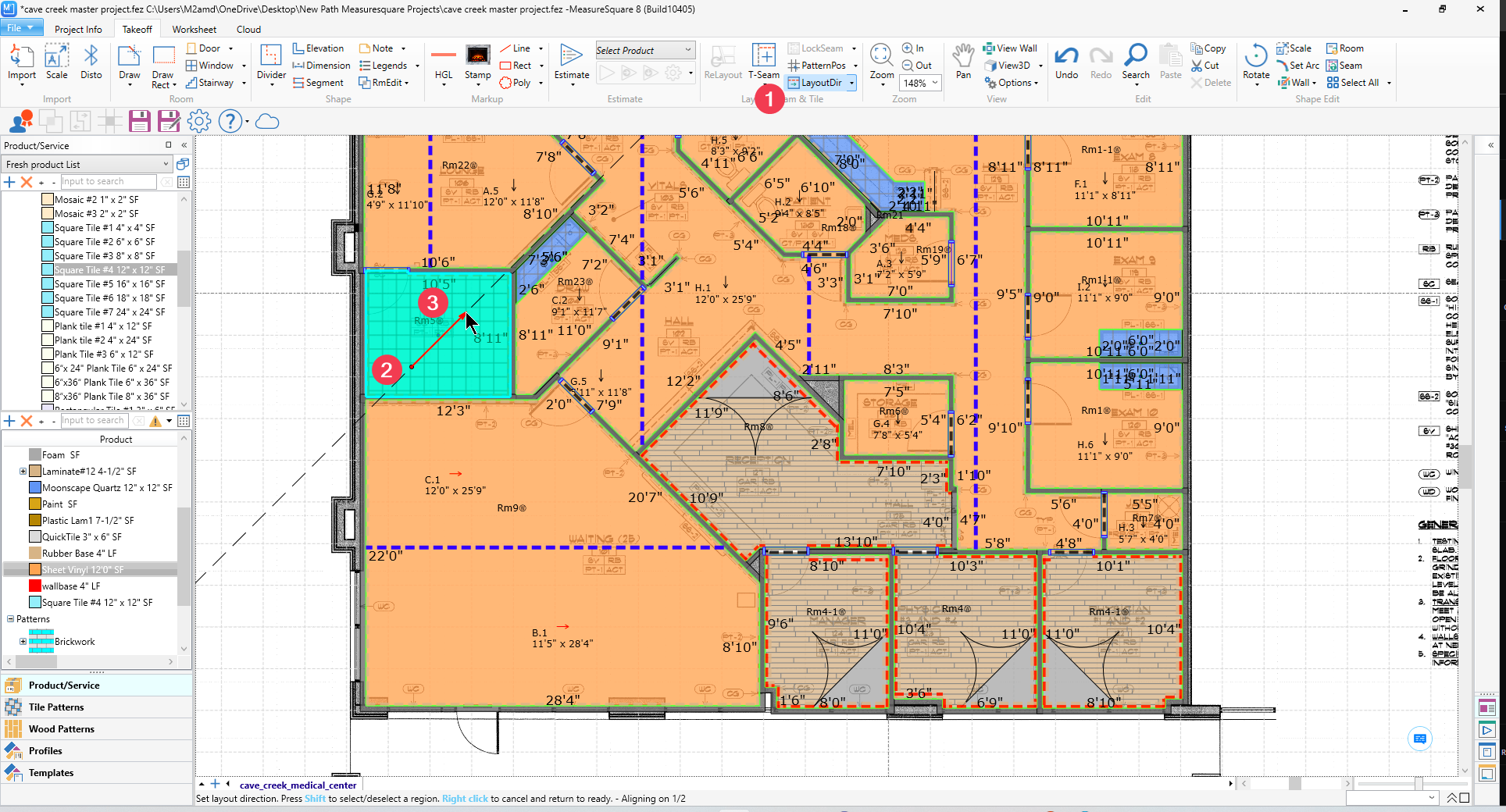This screenshot has height=812, width=1506.
Task: Open the Project Info tab
Action: point(78,29)
